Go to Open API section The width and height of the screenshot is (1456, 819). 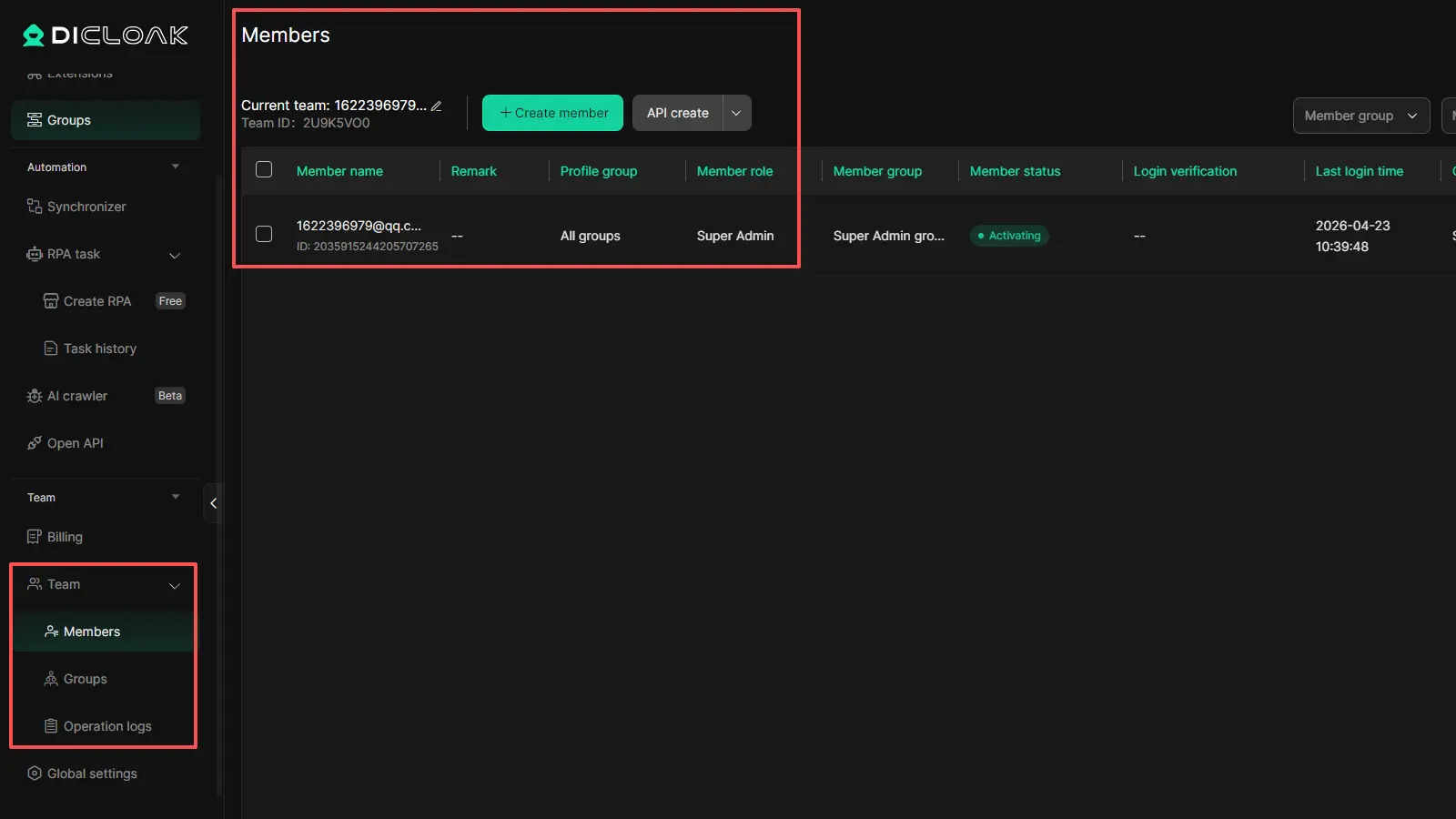(75, 443)
